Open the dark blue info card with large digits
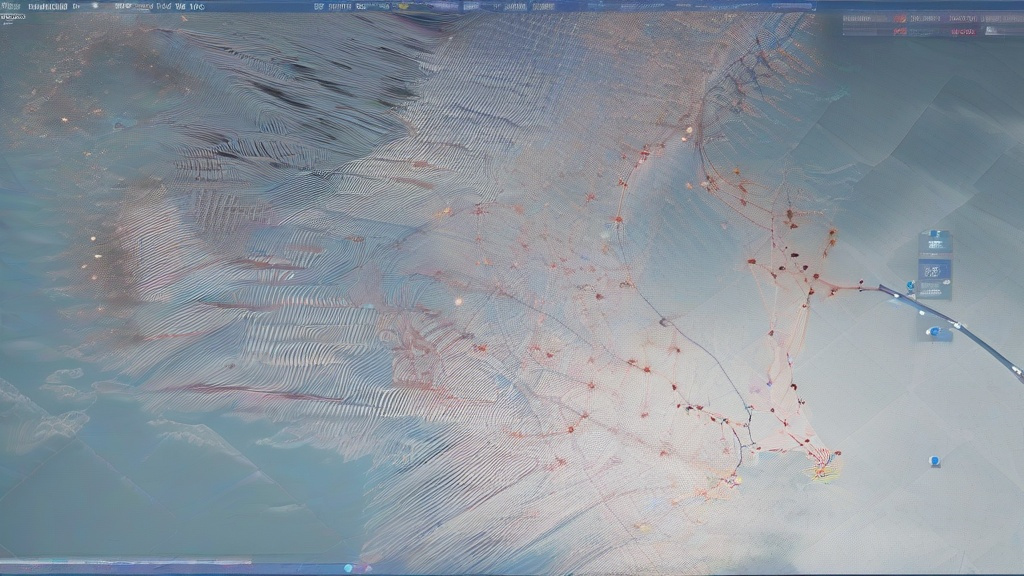This screenshot has width=1024, height=576. 935,270
